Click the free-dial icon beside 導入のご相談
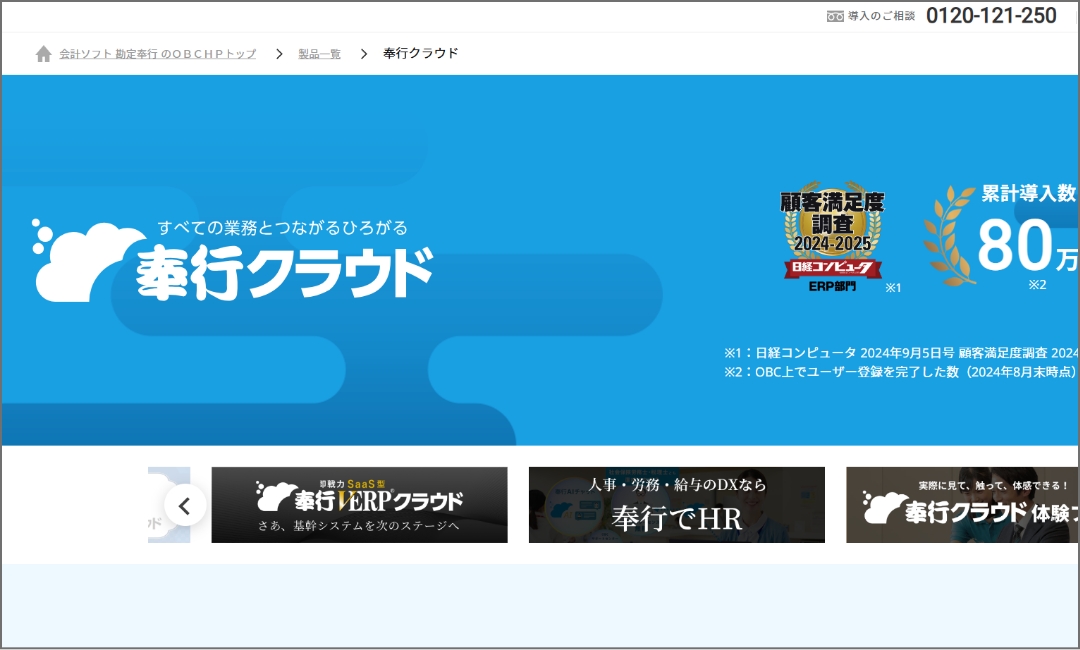 [x=835, y=16]
